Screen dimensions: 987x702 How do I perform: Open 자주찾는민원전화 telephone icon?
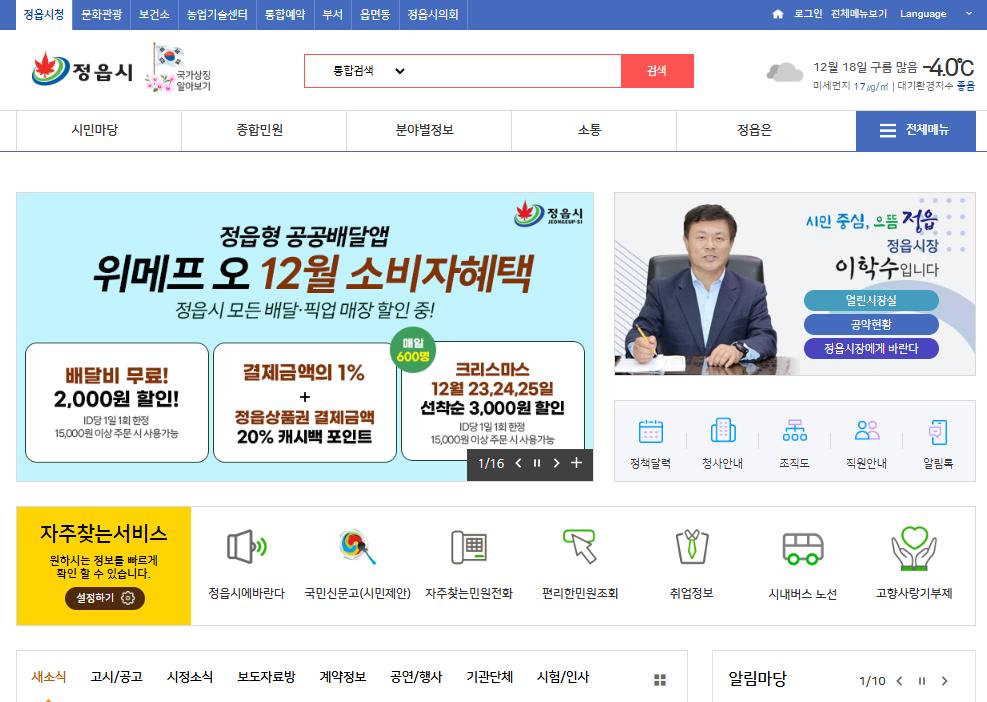tap(469, 546)
